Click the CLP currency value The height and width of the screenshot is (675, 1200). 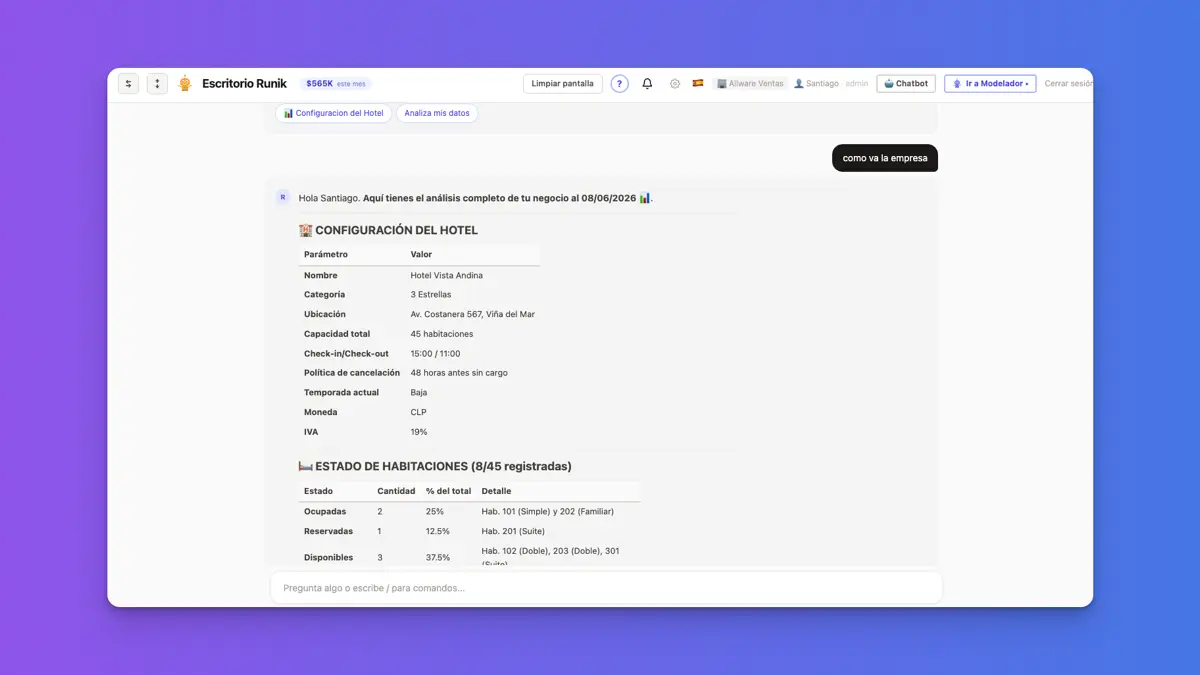(419, 412)
